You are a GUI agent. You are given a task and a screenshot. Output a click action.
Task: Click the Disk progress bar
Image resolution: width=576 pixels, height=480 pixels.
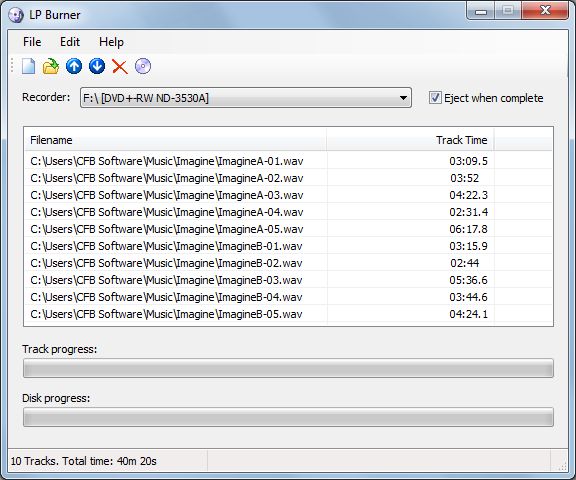click(288, 417)
